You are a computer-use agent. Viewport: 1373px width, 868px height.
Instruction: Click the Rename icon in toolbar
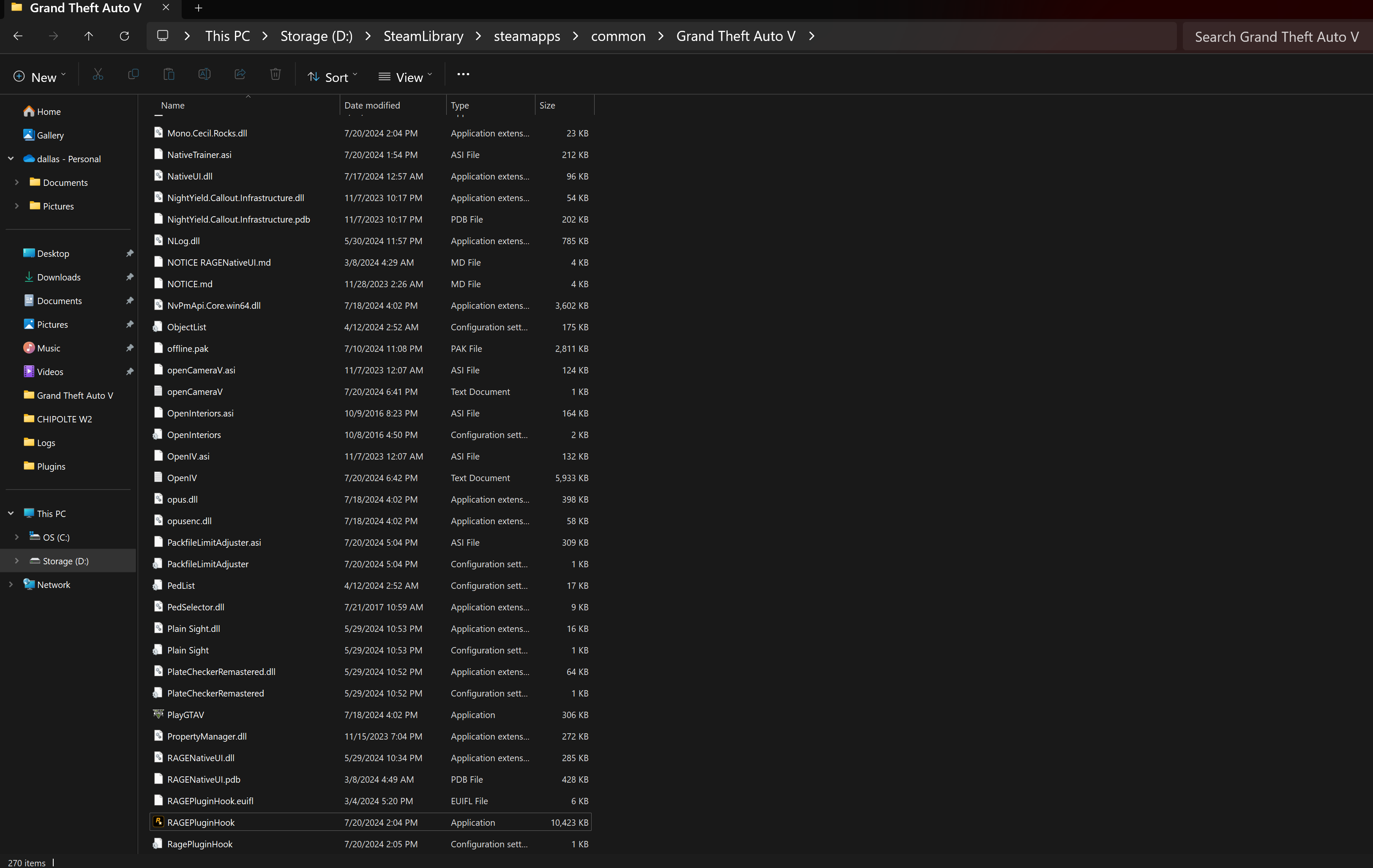(x=204, y=75)
